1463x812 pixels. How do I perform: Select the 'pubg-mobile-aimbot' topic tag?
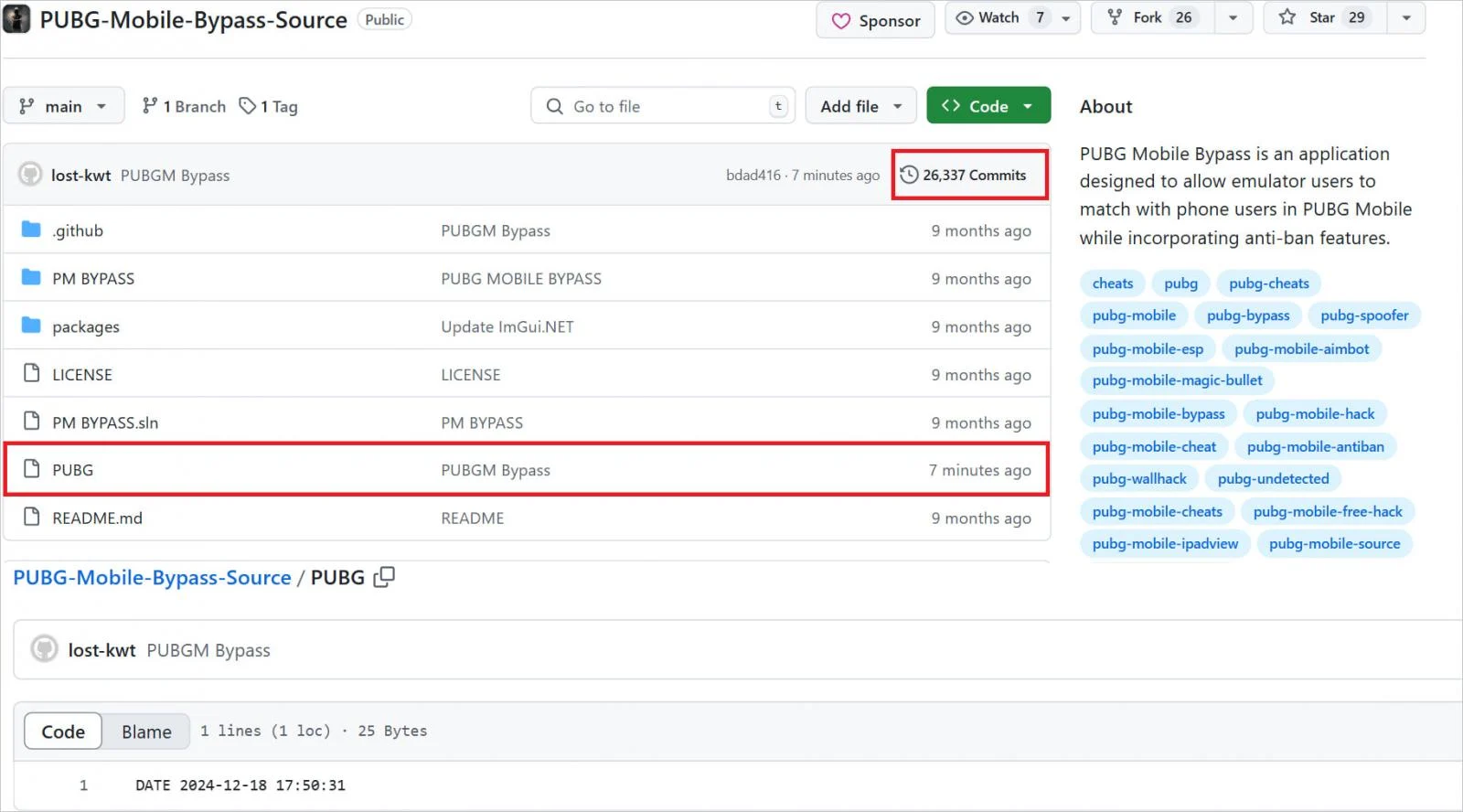click(1301, 348)
